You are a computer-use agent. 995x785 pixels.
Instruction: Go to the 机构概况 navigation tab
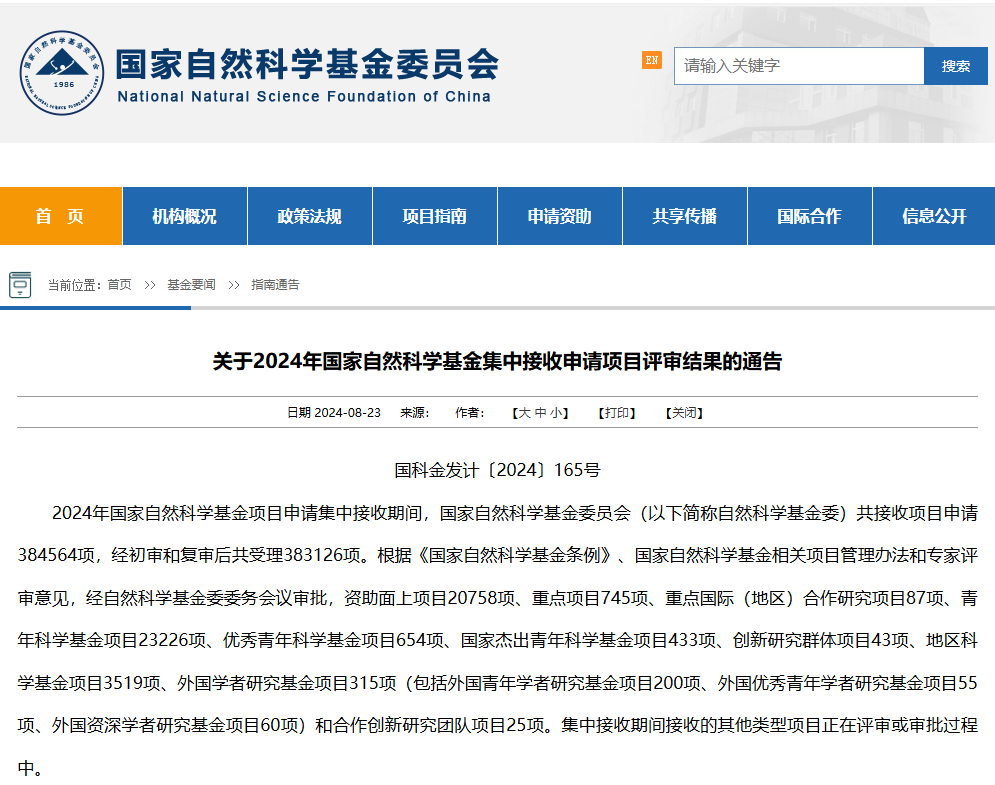[x=184, y=216]
